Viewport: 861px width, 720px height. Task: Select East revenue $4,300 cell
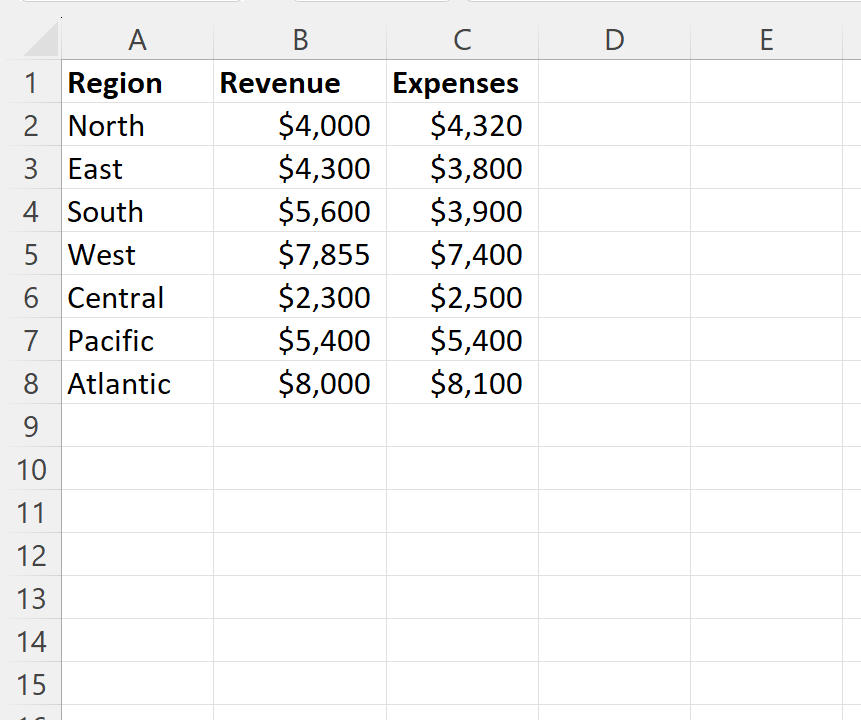300,167
